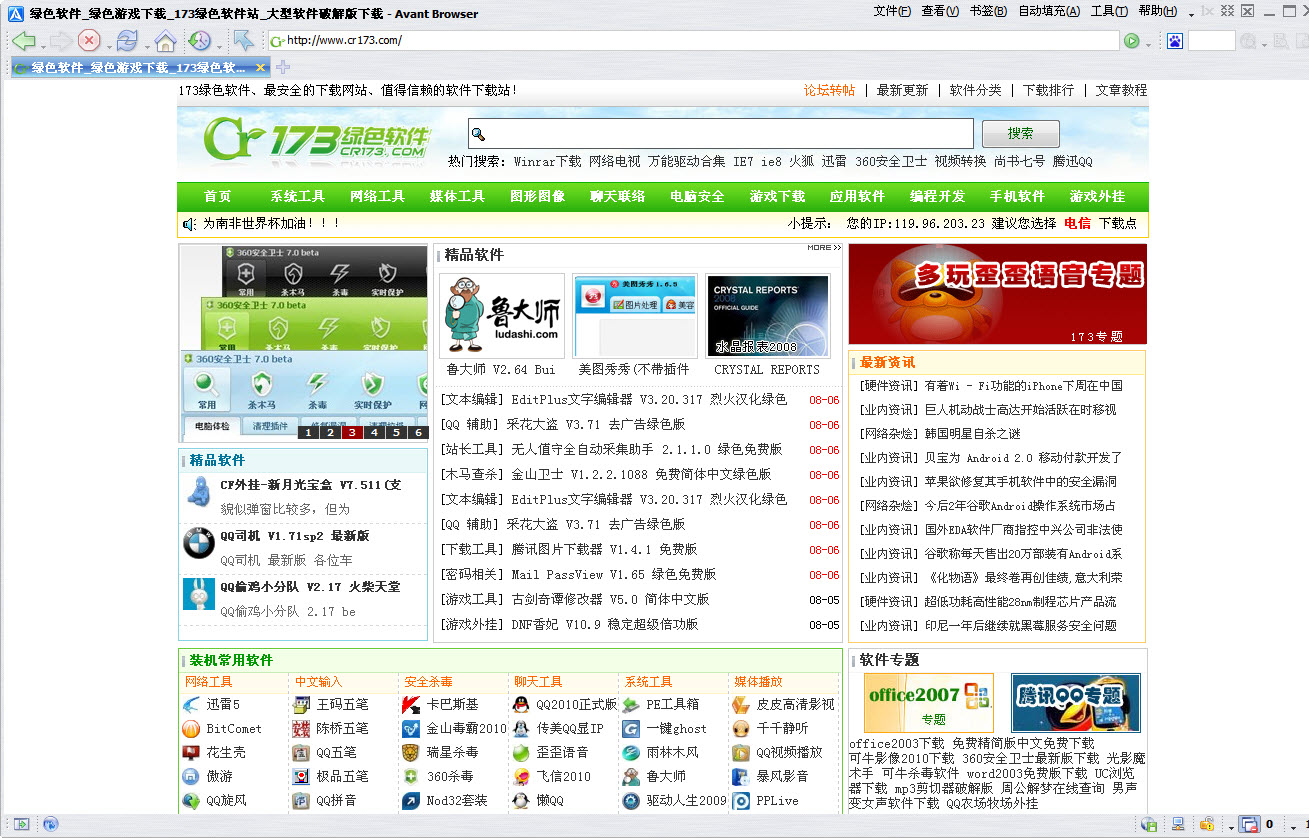Click the green Go button next to address bar
Viewport: 1309px width, 838px height.
click(x=1132, y=41)
